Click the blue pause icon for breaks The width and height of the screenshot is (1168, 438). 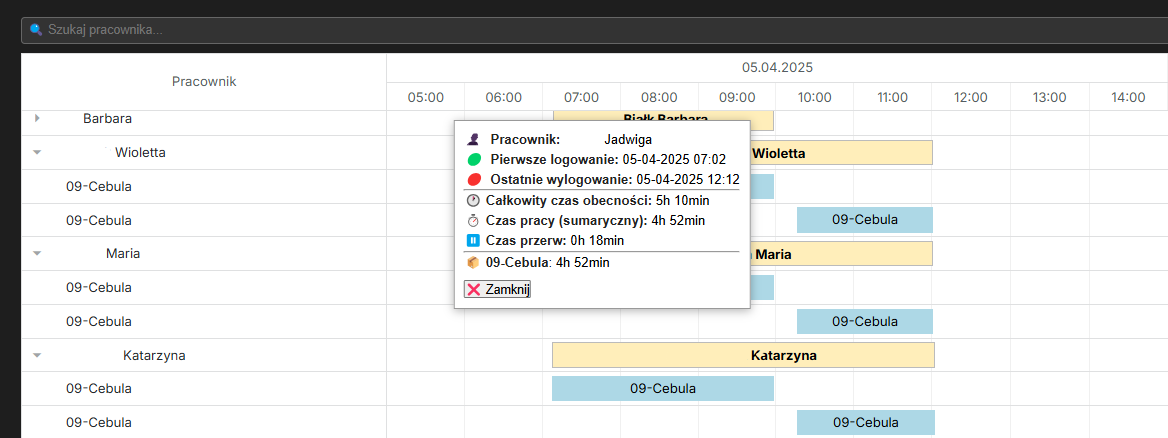[x=473, y=240]
